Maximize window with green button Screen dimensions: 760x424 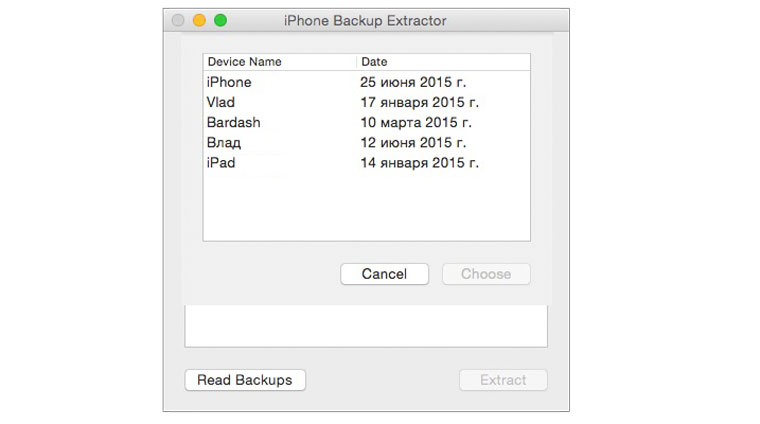click(x=220, y=20)
